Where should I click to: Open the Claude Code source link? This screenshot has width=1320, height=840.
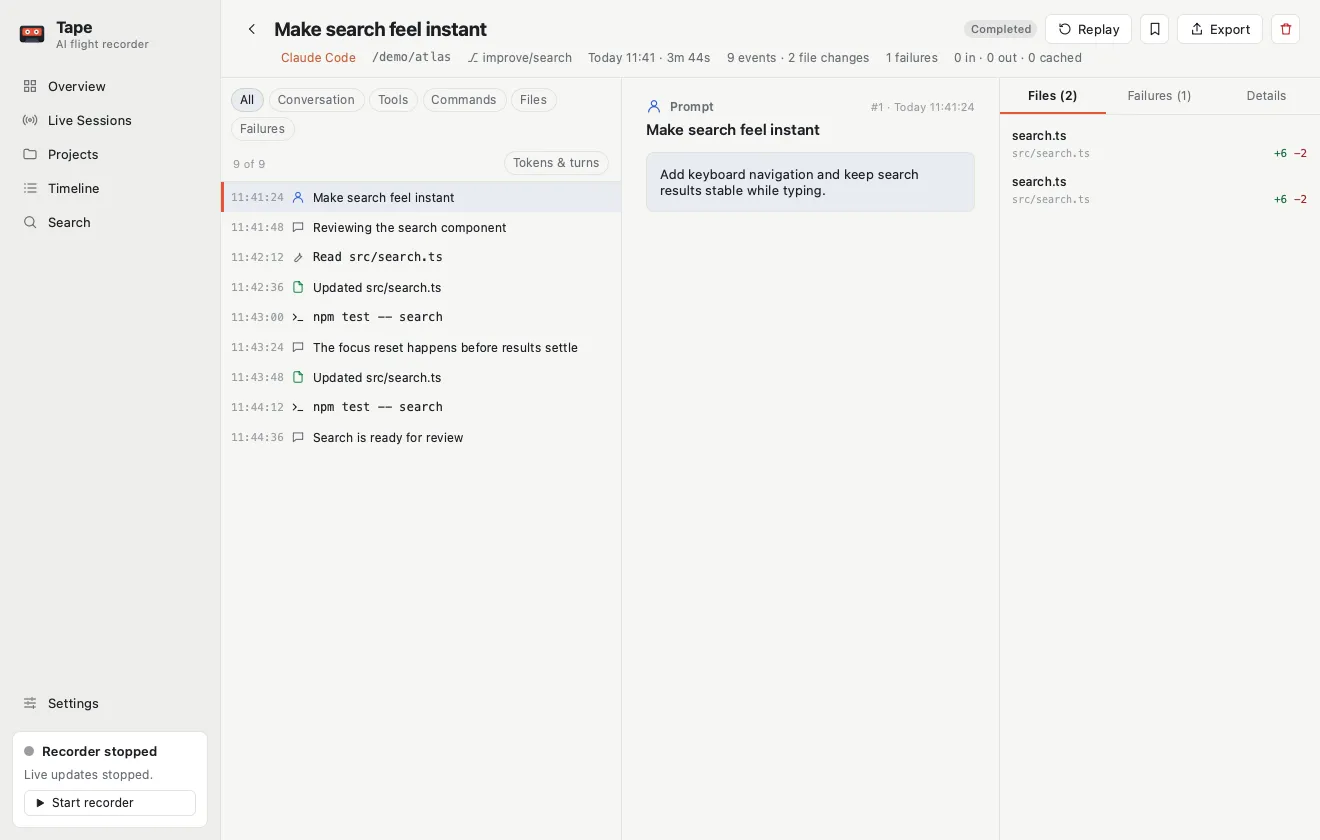318,58
